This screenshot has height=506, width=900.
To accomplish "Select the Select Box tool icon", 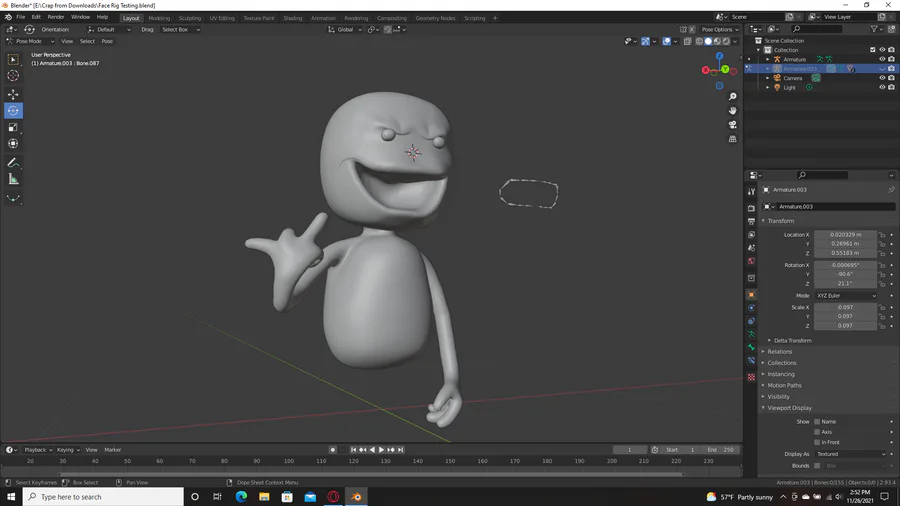I will 13,60.
